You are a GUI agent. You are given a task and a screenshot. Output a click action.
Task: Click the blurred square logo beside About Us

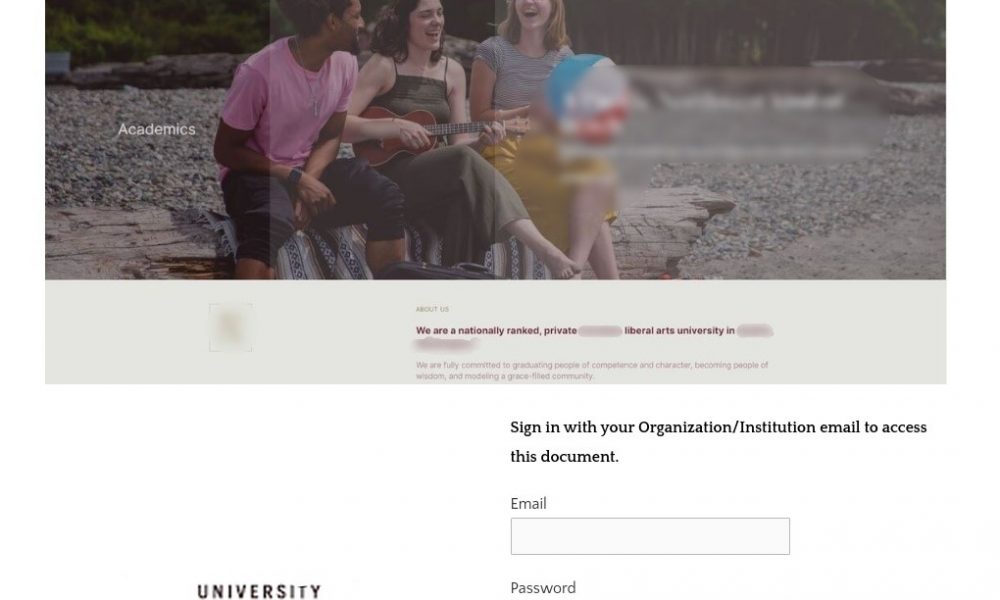[230, 328]
